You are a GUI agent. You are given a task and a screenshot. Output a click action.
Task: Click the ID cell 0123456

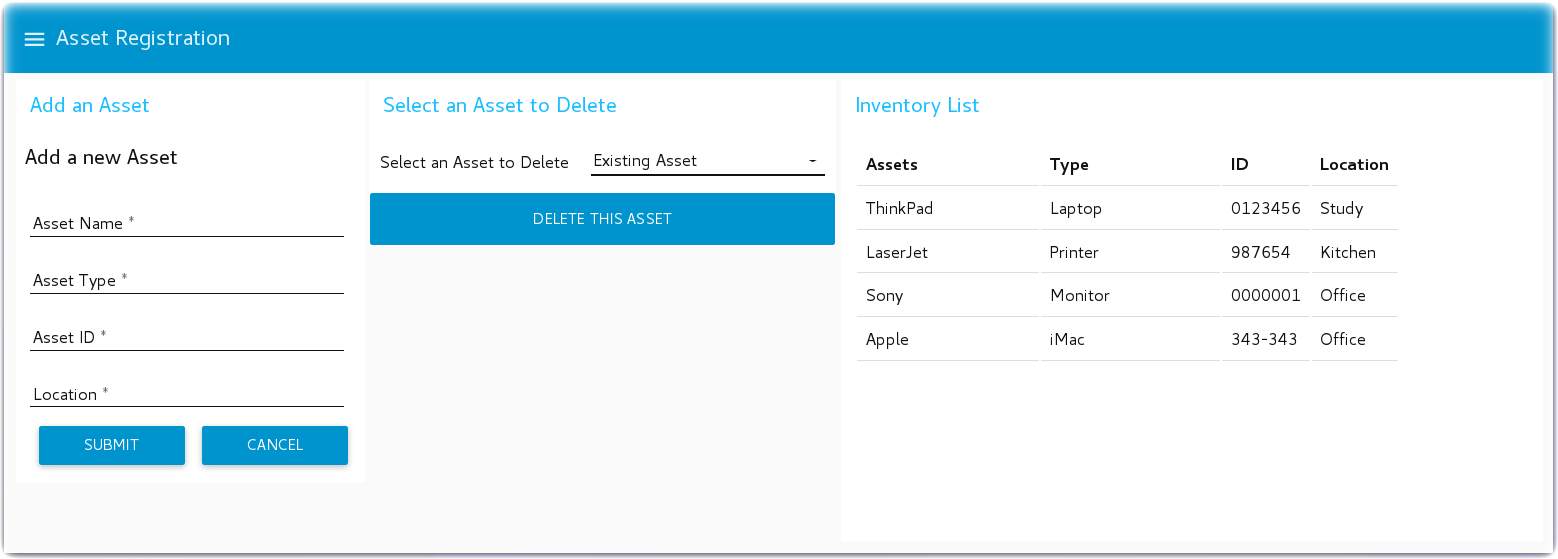1265,209
